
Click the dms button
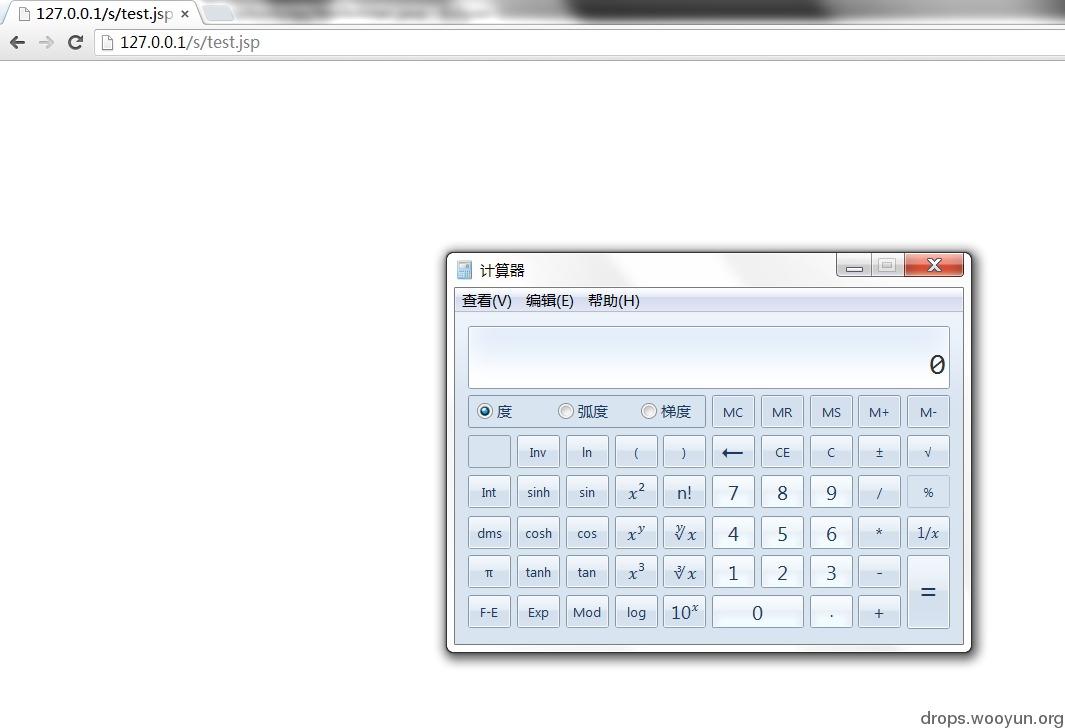coord(489,533)
